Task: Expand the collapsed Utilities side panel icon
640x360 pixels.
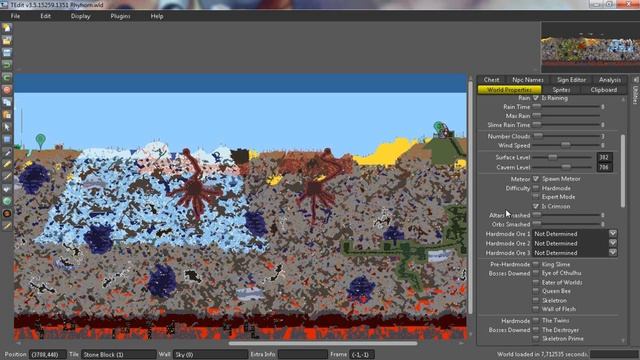Action: tap(636, 80)
